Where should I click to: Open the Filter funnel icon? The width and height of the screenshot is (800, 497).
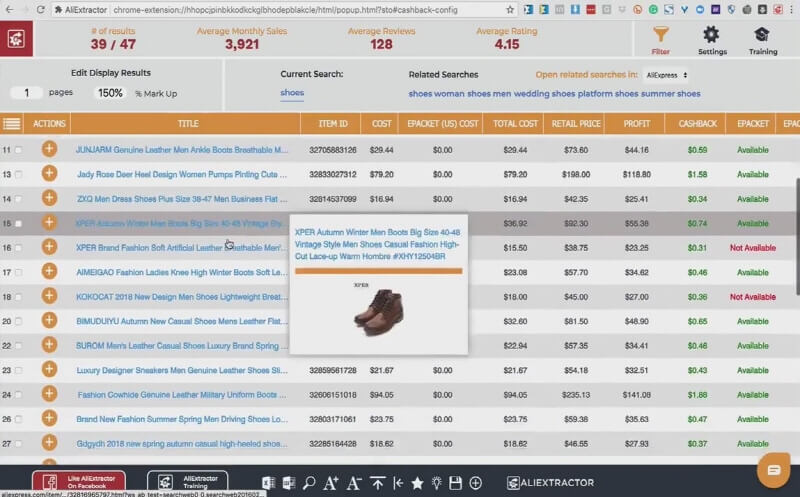[x=660, y=38]
